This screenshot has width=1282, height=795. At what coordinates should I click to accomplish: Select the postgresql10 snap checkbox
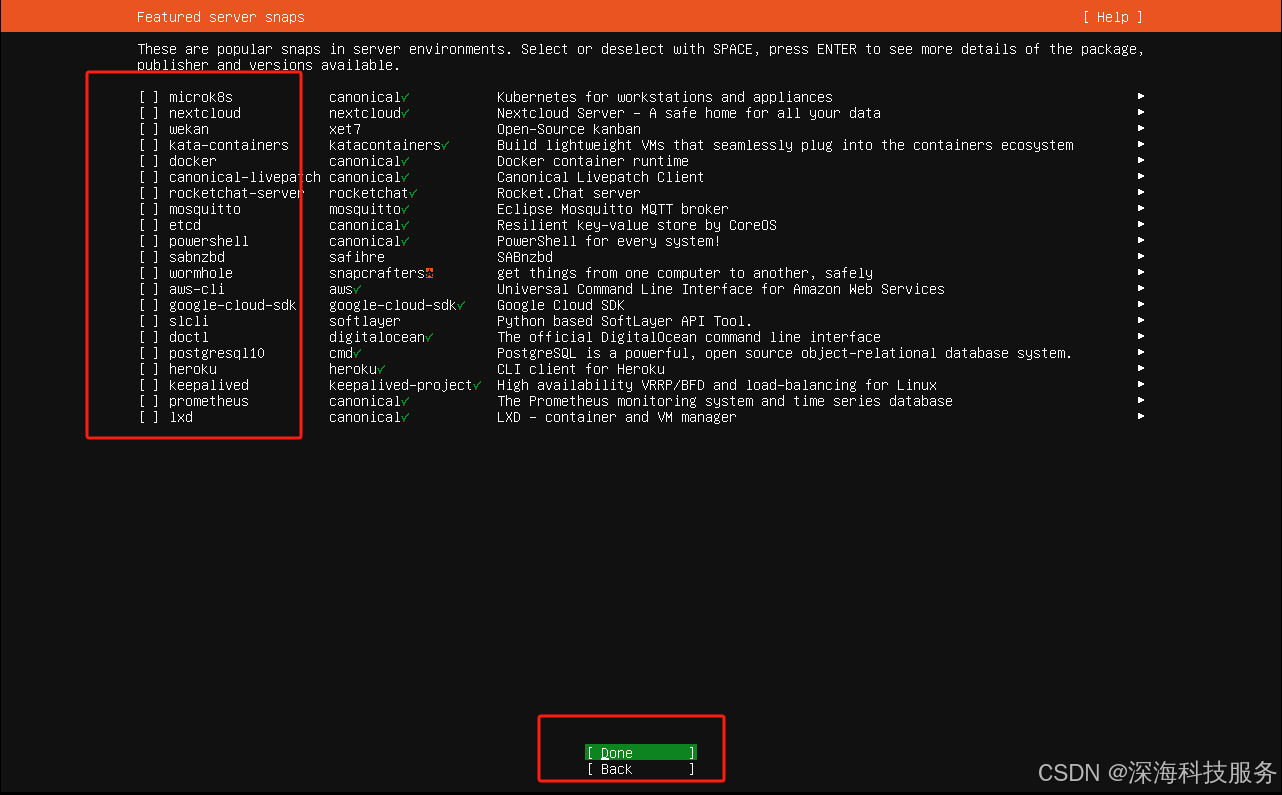click(149, 353)
